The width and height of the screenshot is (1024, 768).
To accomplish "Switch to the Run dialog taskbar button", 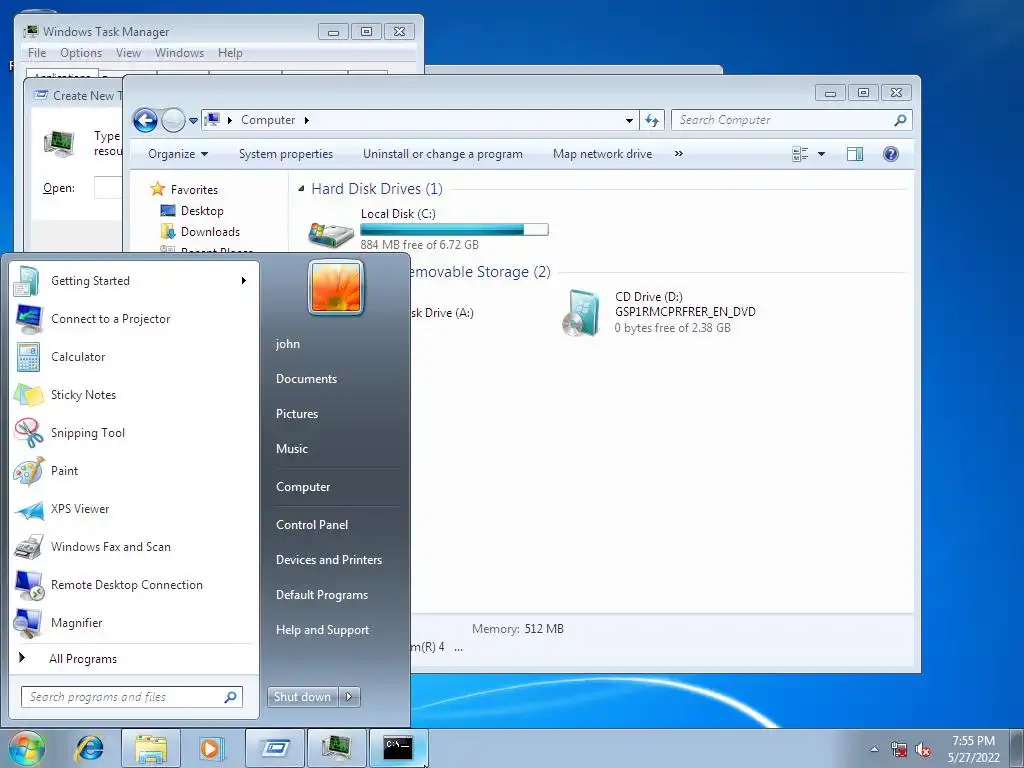I will click(x=275, y=748).
